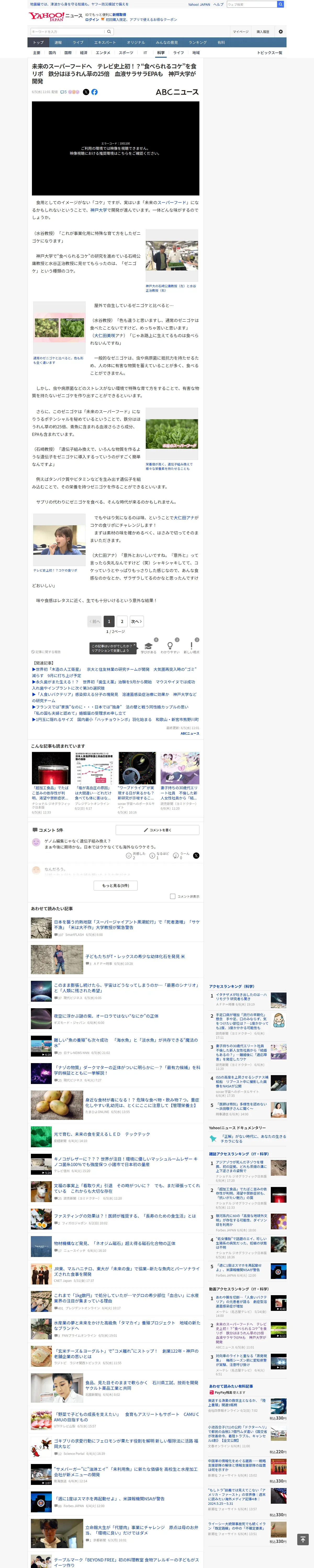Select the 国際 category tab
This screenshot has height=1568, width=314.
68,53
